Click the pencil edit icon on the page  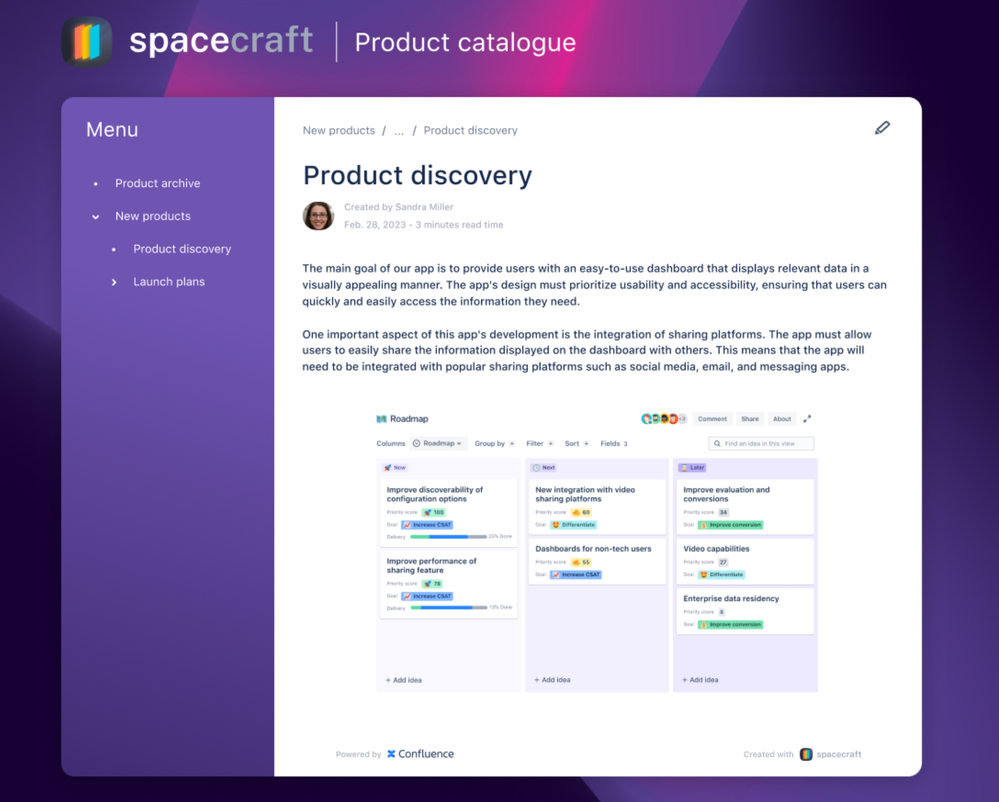tap(882, 128)
